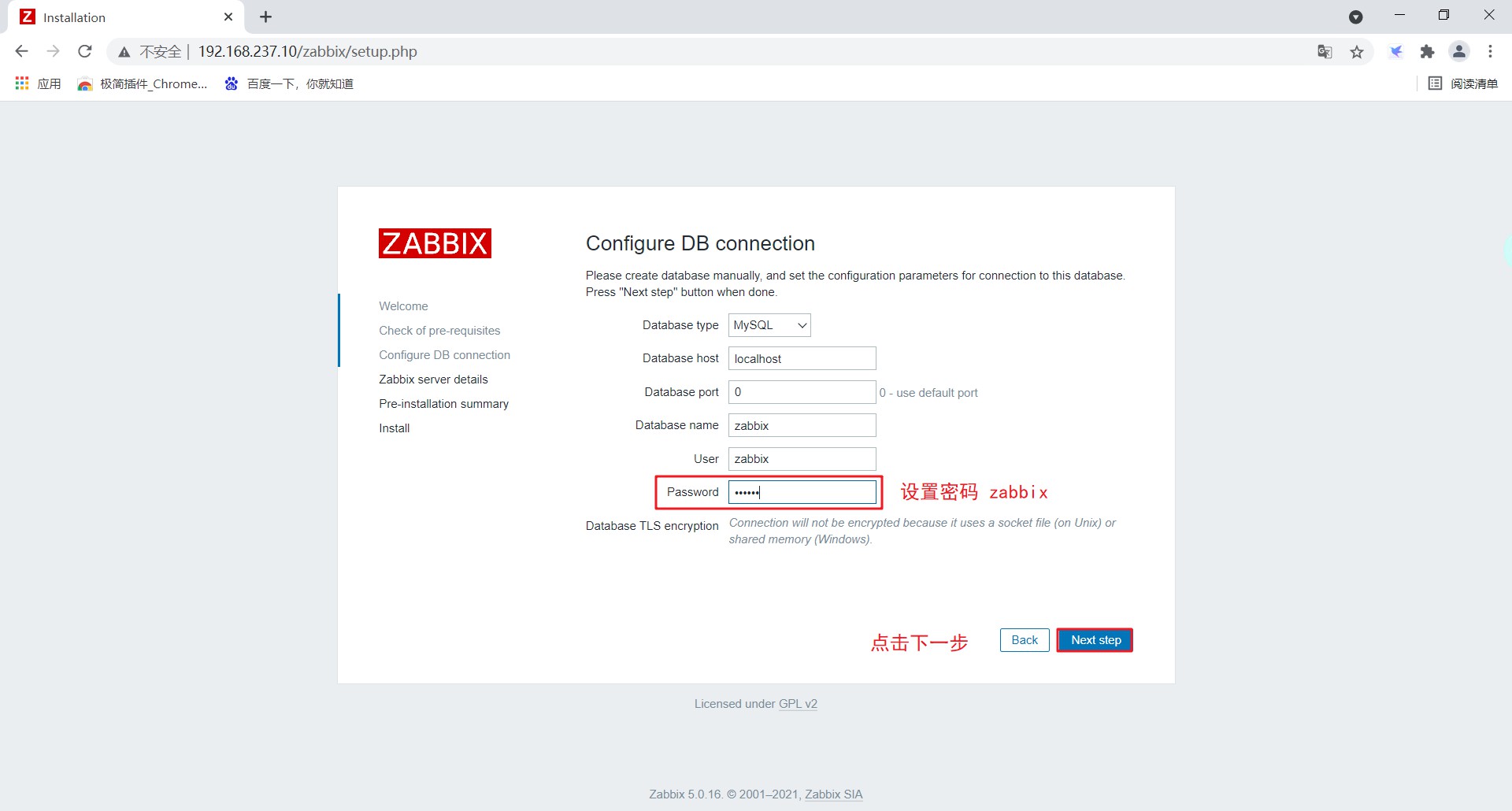
Task: Click into the Password field
Action: [802, 492]
